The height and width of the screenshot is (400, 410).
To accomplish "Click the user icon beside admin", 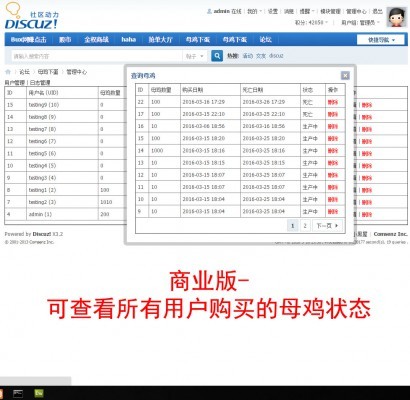I will click(209, 11).
